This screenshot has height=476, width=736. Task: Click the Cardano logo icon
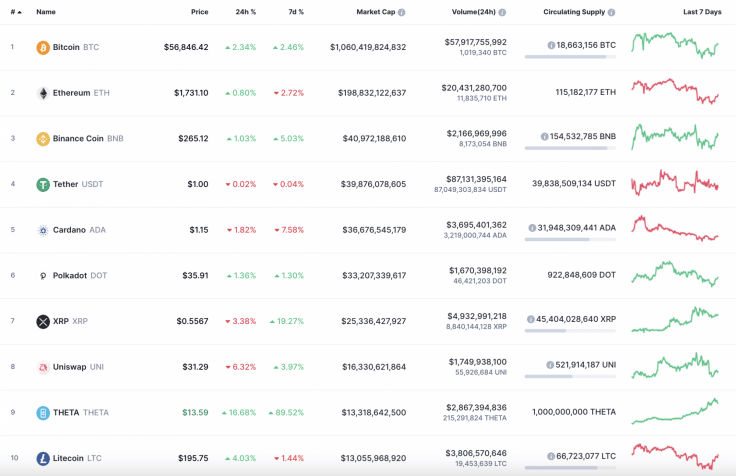(x=43, y=230)
